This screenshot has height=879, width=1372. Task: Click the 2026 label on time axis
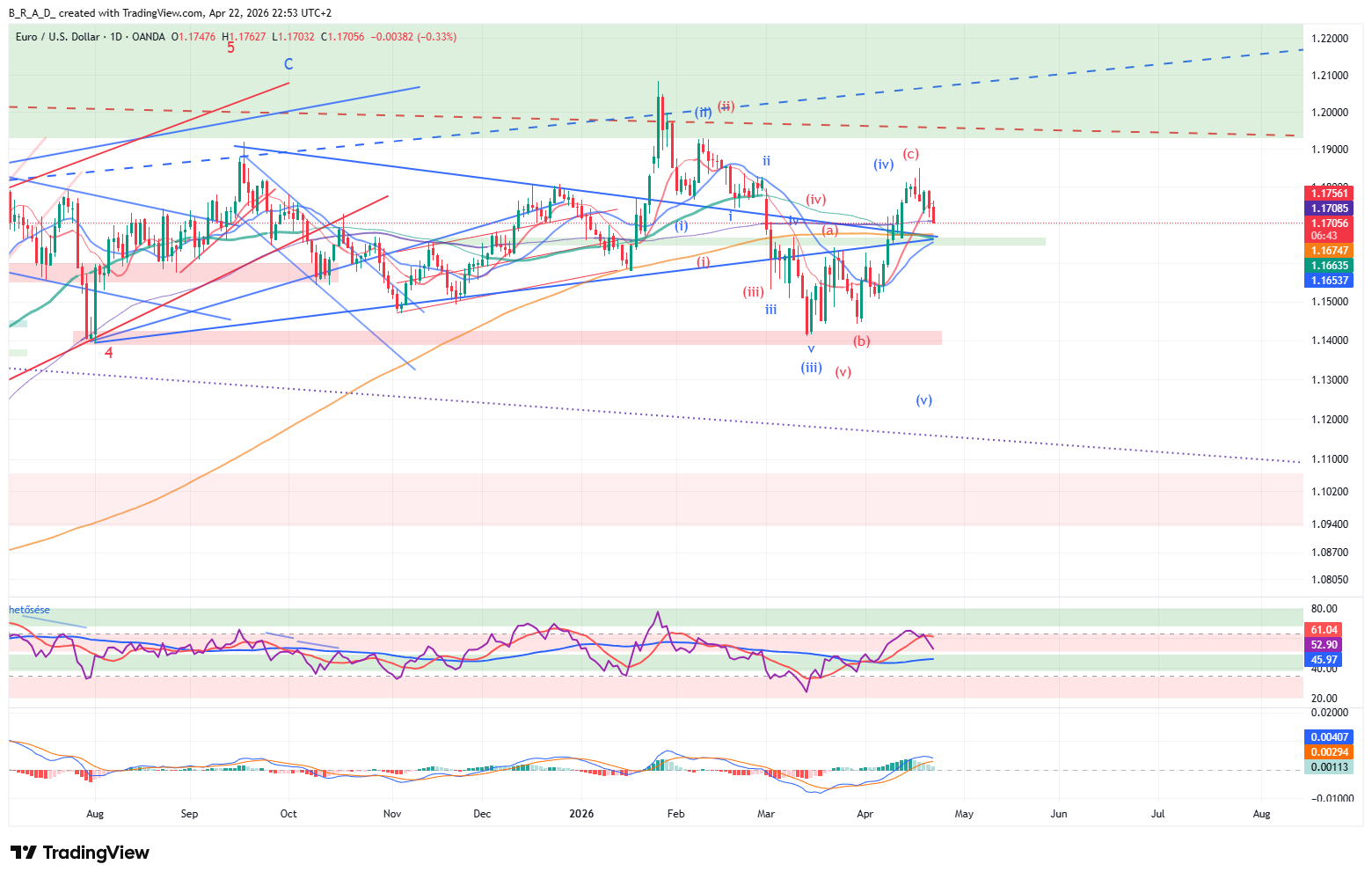pos(581,814)
